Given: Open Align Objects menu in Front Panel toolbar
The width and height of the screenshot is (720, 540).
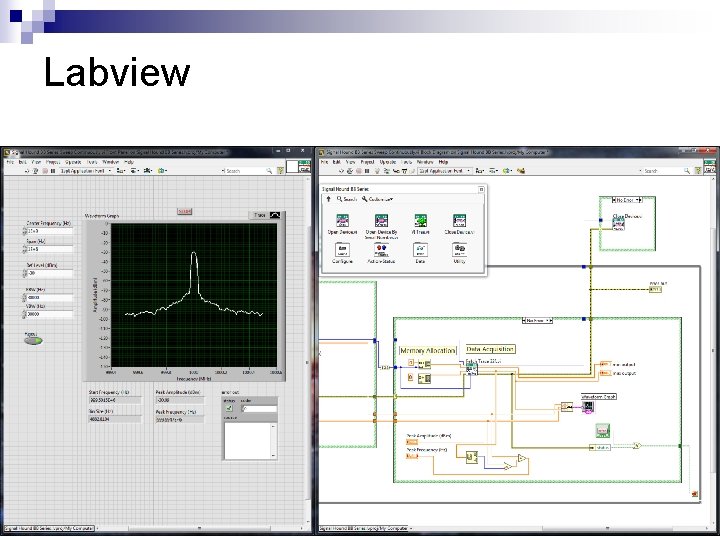Looking at the screenshot, I should (120, 171).
